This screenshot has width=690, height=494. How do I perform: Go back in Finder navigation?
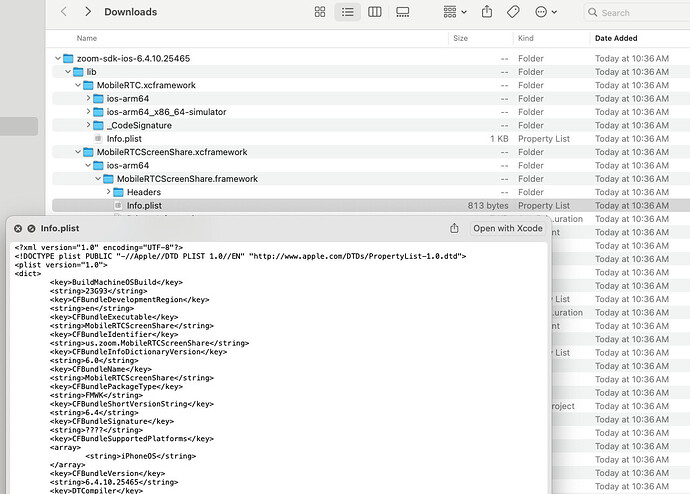(64, 12)
